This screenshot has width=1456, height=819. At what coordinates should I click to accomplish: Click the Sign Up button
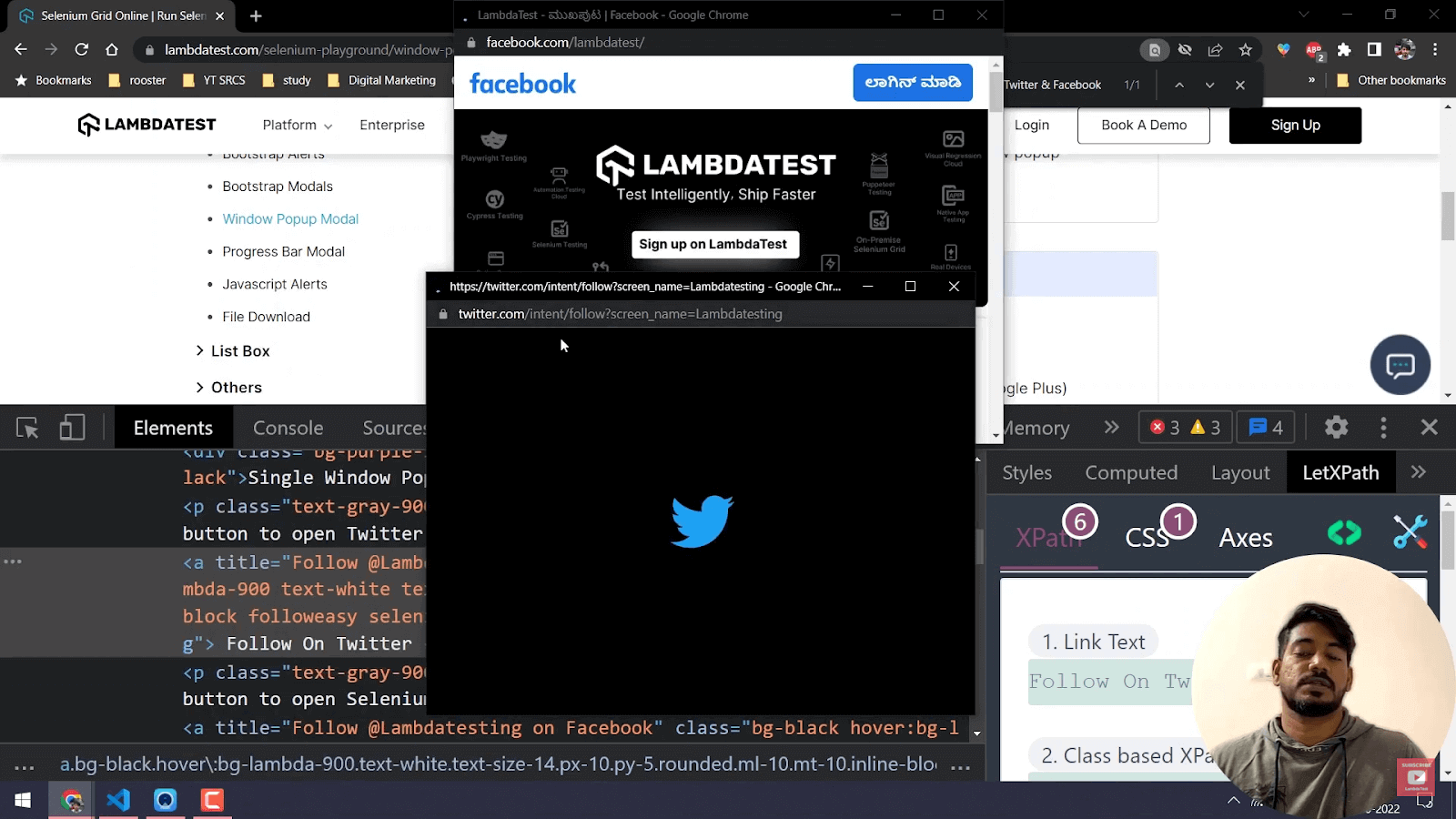tap(1294, 125)
